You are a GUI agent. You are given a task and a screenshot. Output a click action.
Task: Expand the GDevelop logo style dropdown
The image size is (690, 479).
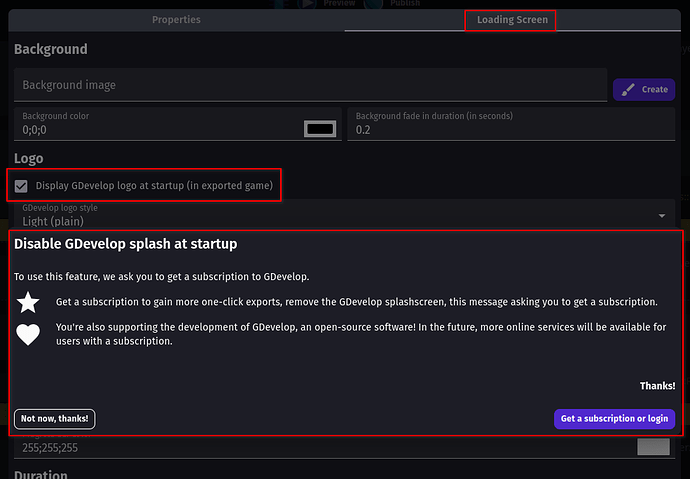tap(662, 215)
